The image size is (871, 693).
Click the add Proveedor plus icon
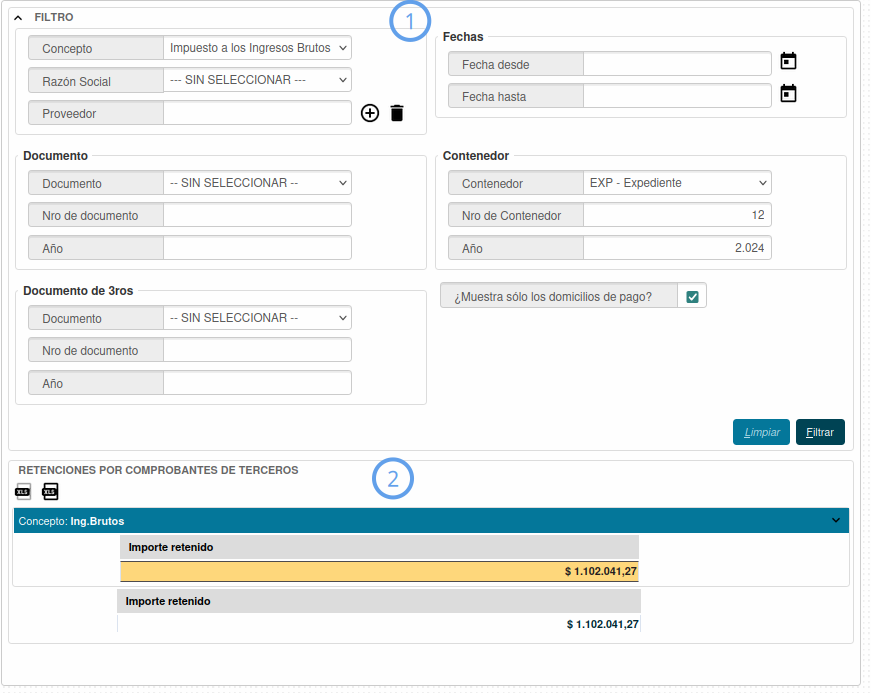tap(370, 113)
